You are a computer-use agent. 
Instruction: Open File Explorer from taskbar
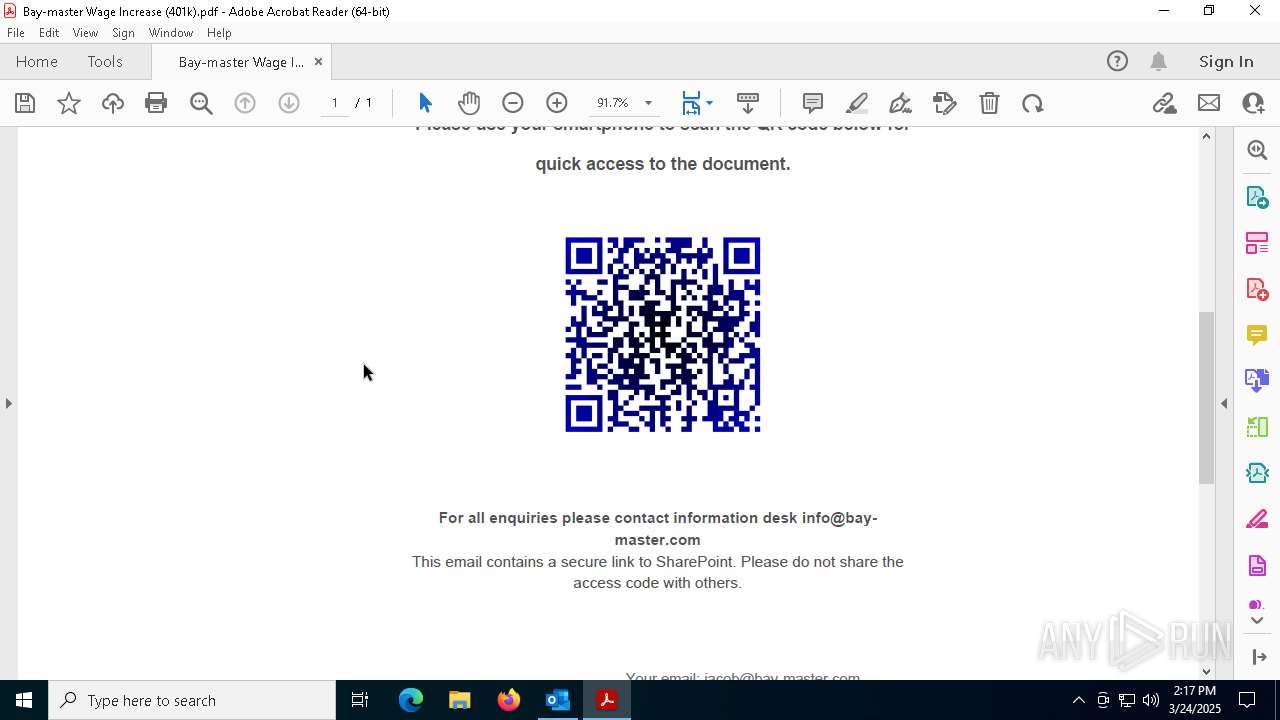tap(459, 700)
